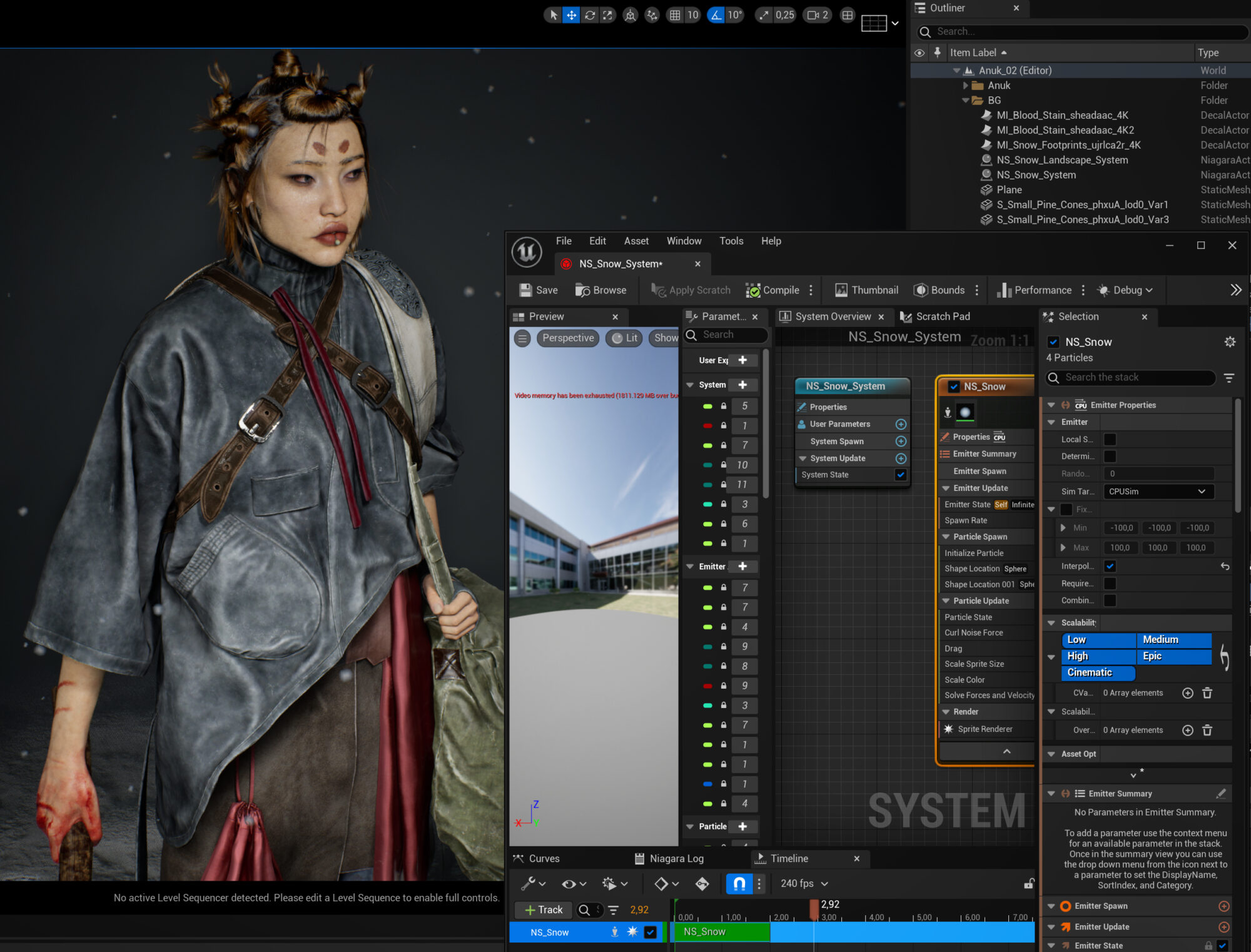This screenshot has height=952, width=1251.
Task: Open the Window menu
Action: click(684, 241)
